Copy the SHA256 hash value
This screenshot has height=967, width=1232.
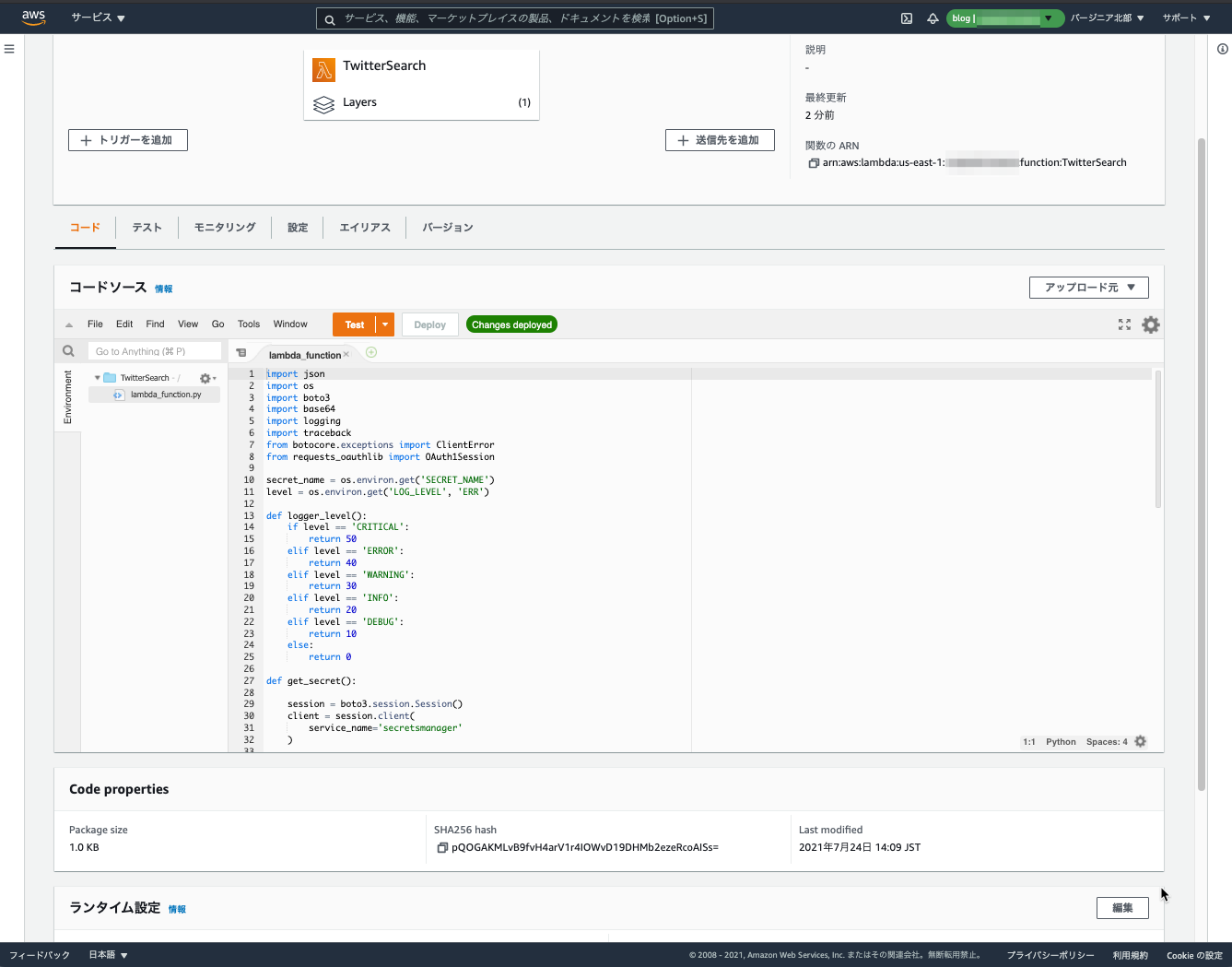pyautogui.click(x=442, y=848)
